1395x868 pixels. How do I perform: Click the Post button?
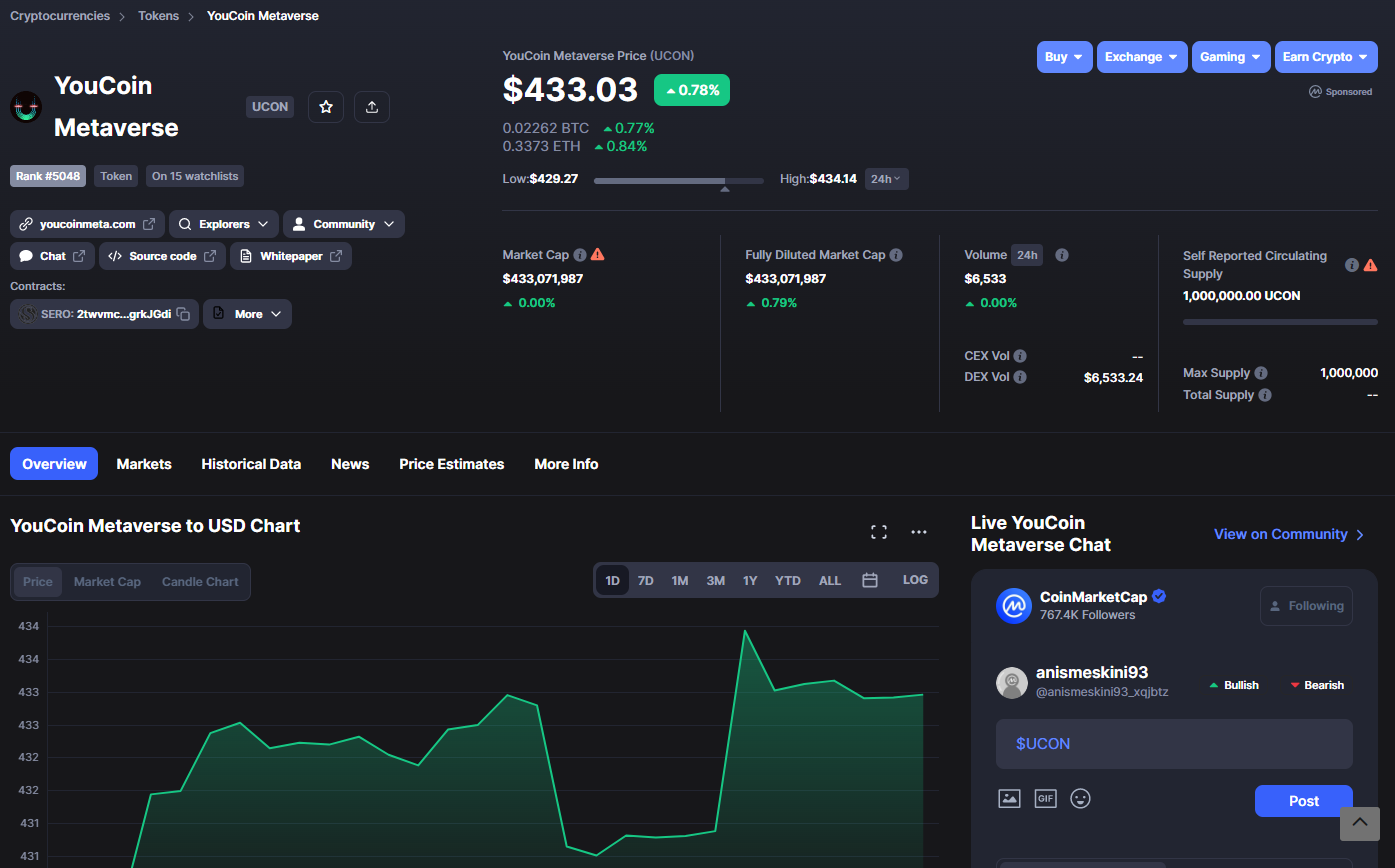pos(1304,801)
